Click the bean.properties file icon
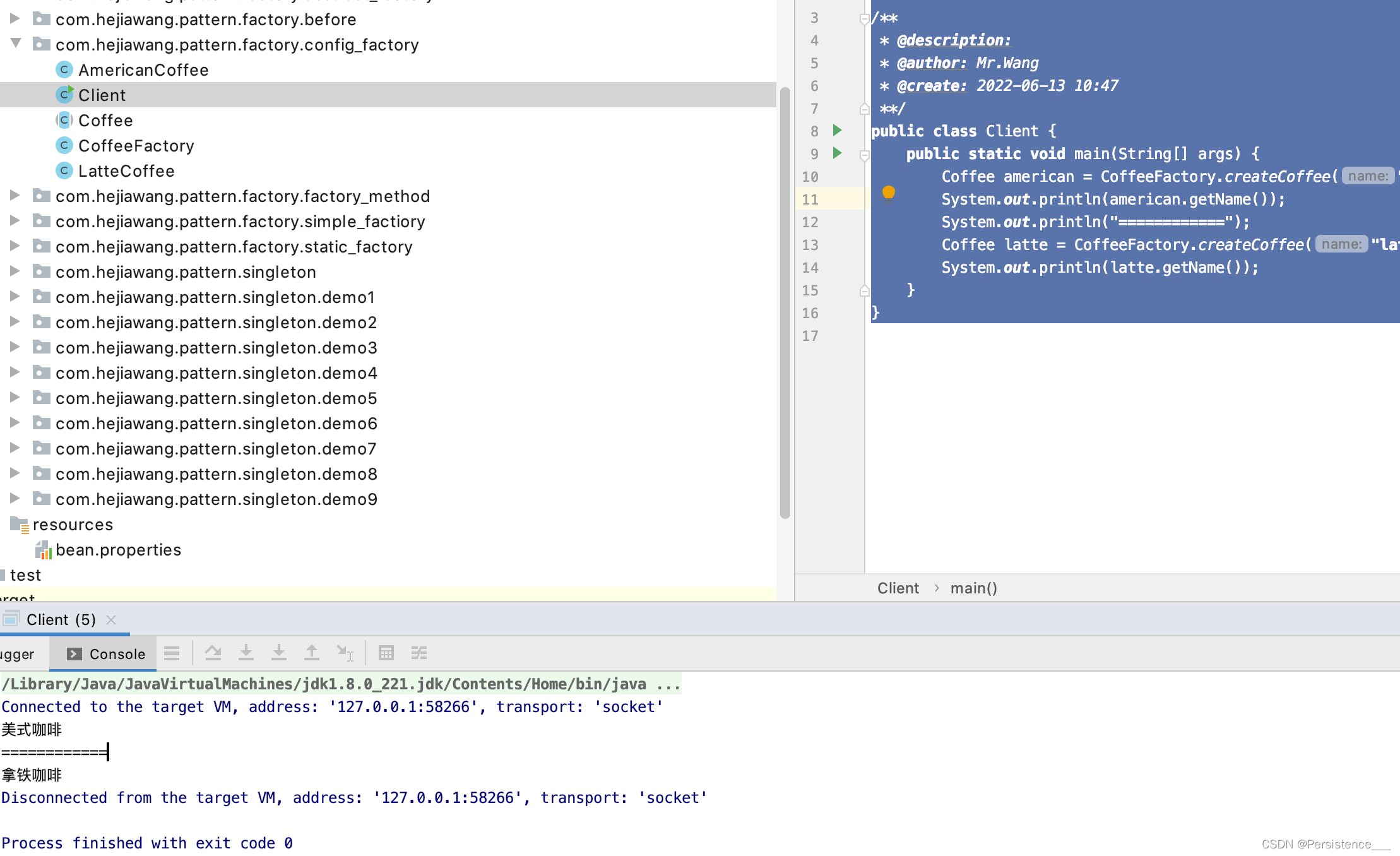The height and width of the screenshot is (856, 1400). (x=43, y=550)
